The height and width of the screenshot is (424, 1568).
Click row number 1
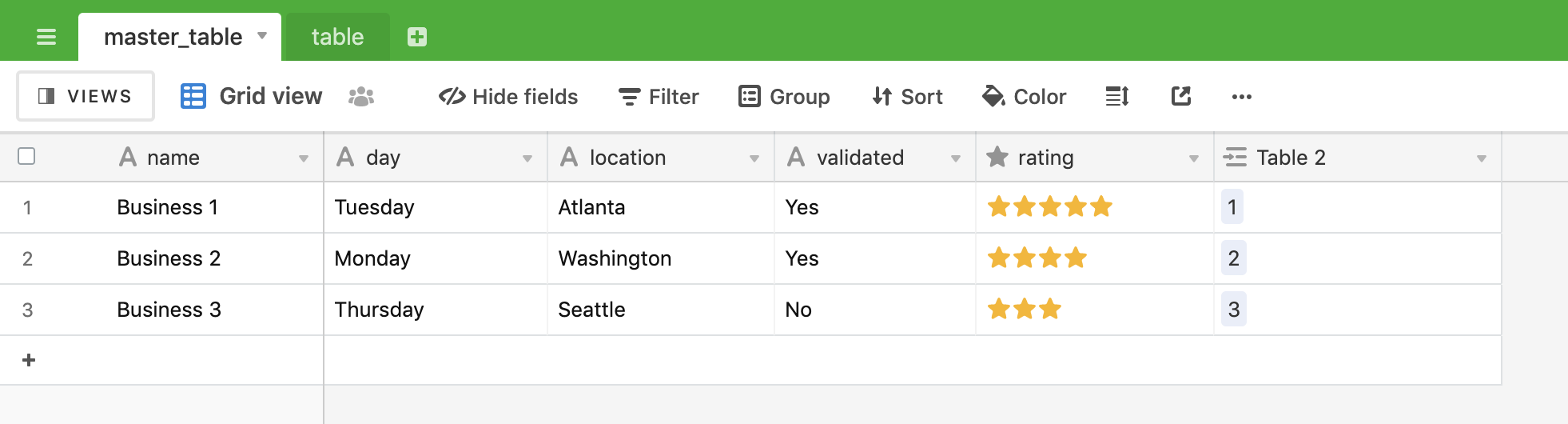click(27, 208)
